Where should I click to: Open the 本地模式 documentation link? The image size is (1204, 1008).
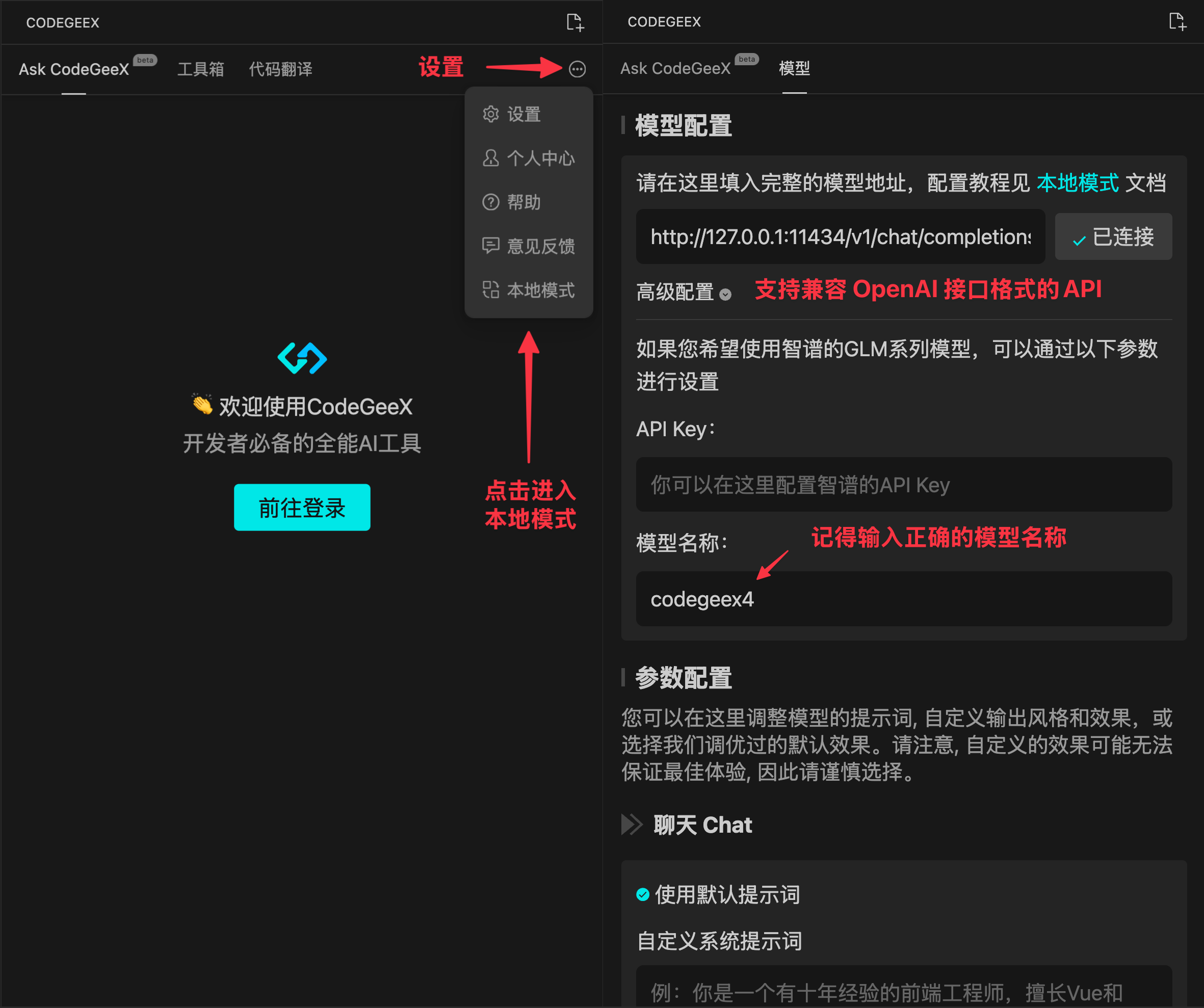1077,183
